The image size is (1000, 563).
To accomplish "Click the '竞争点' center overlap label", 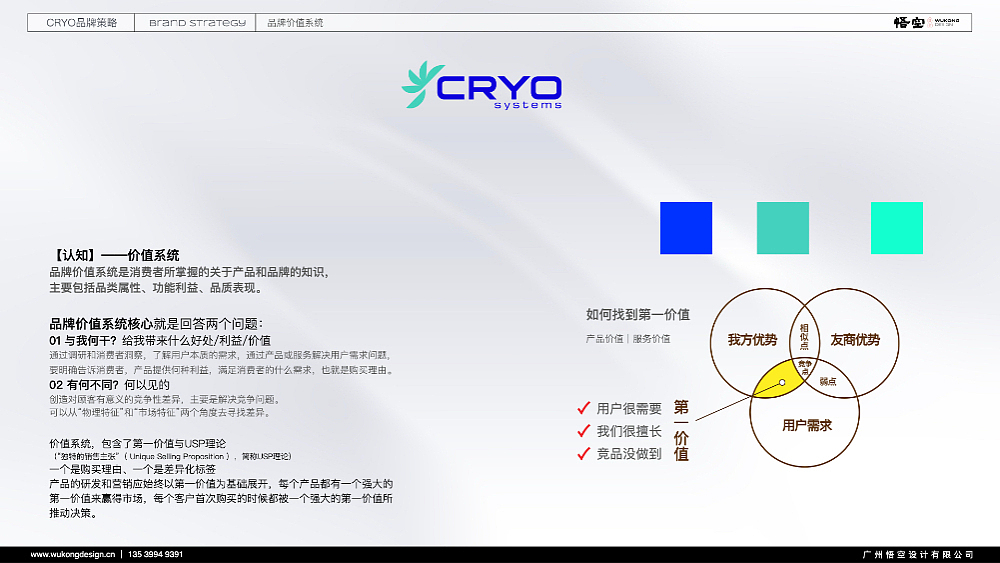I will pos(805,367).
